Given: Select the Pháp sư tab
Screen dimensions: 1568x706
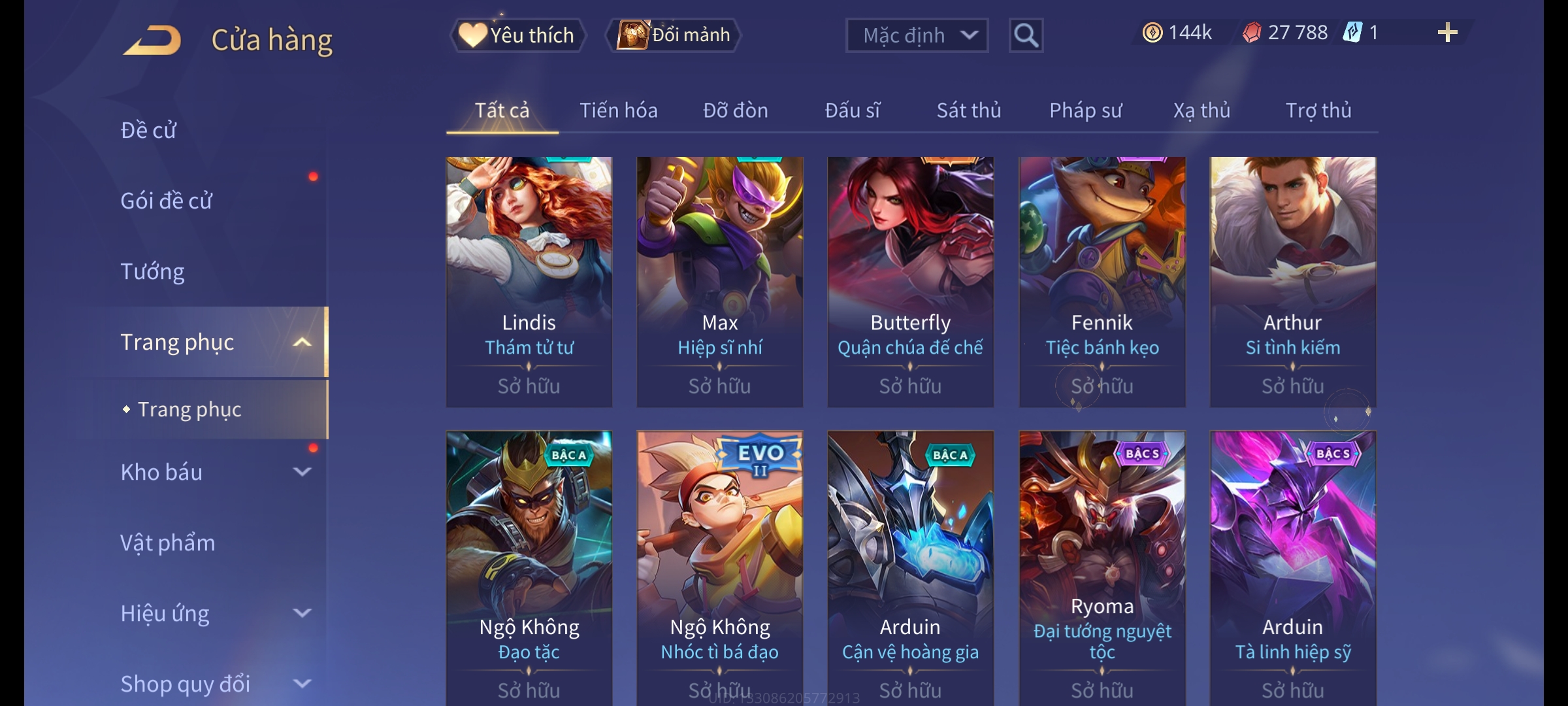Looking at the screenshot, I should 1086,110.
